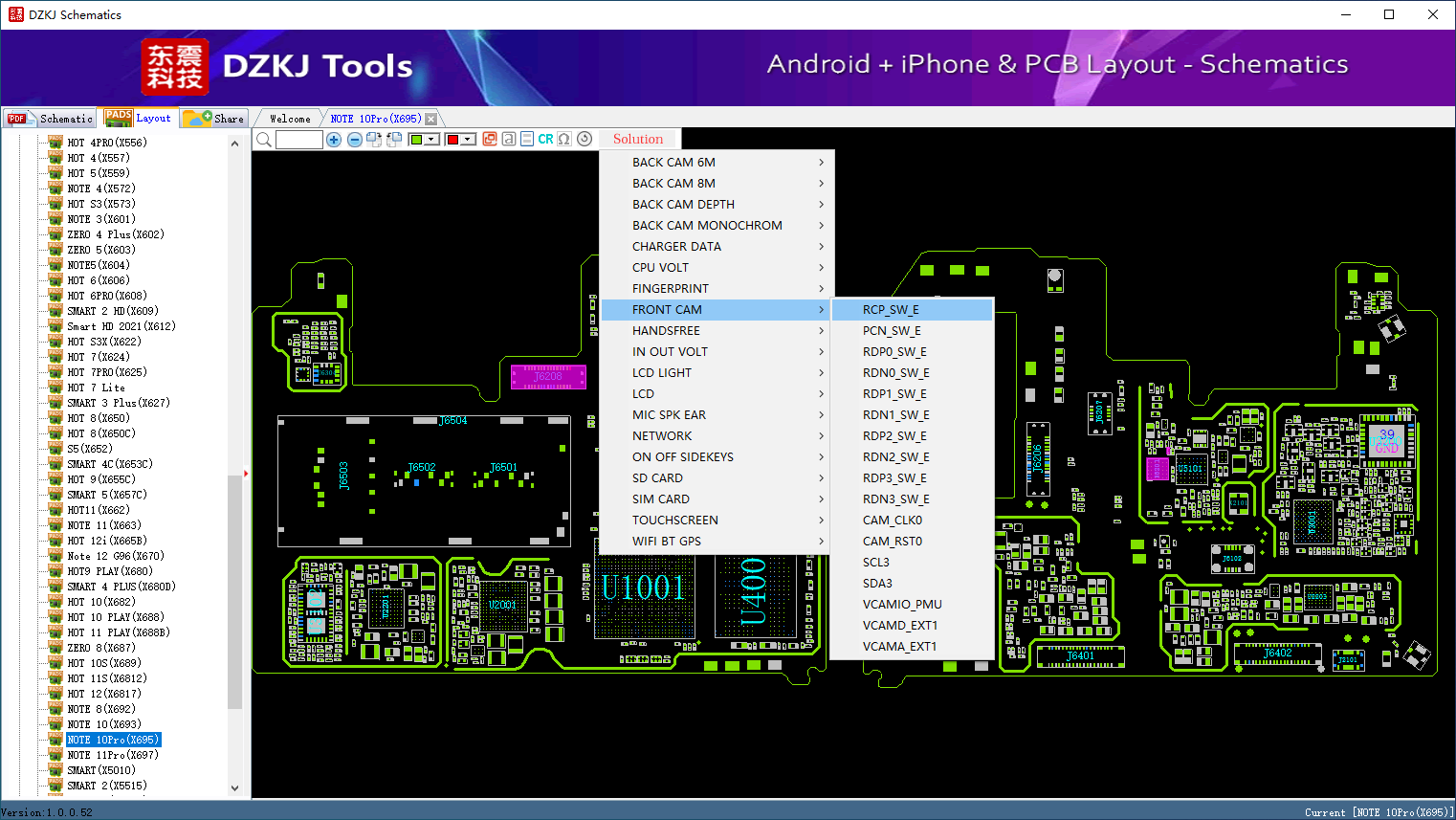The height and width of the screenshot is (820, 1456).
Task: Click the omega symbol toolbar icon
Action: click(x=564, y=139)
